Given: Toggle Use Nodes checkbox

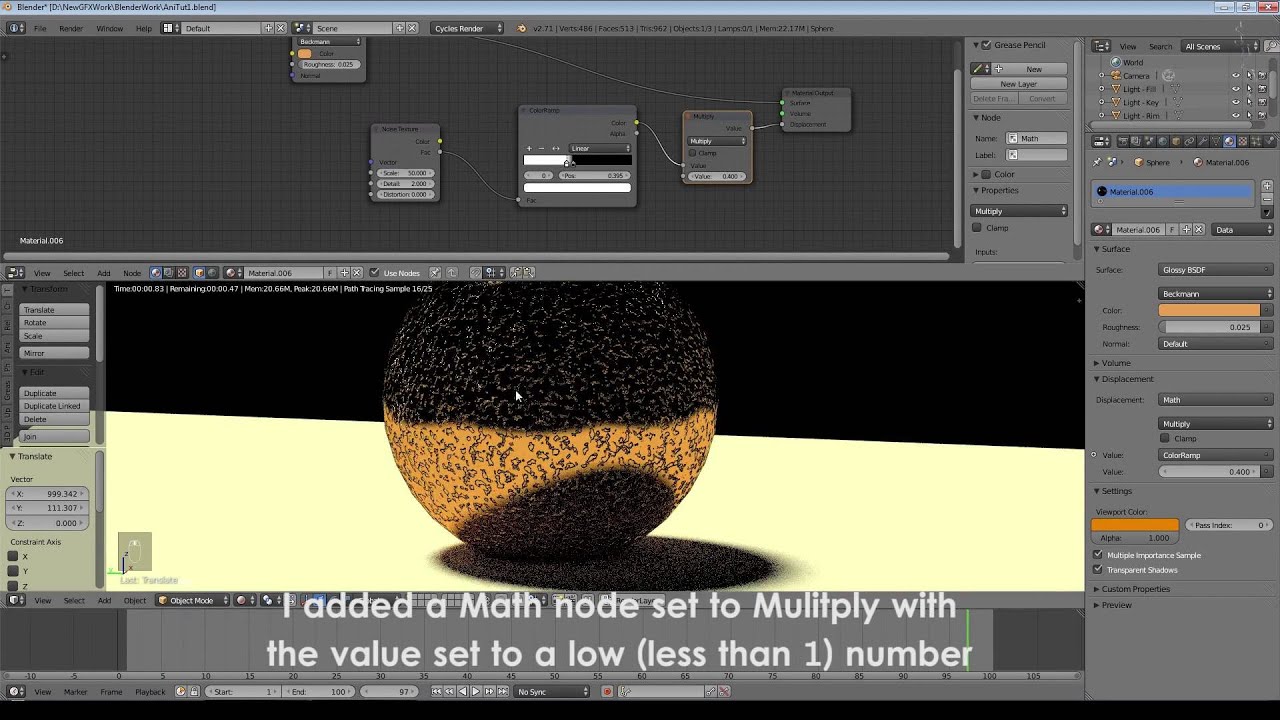Looking at the screenshot, I should pos(374,272).
